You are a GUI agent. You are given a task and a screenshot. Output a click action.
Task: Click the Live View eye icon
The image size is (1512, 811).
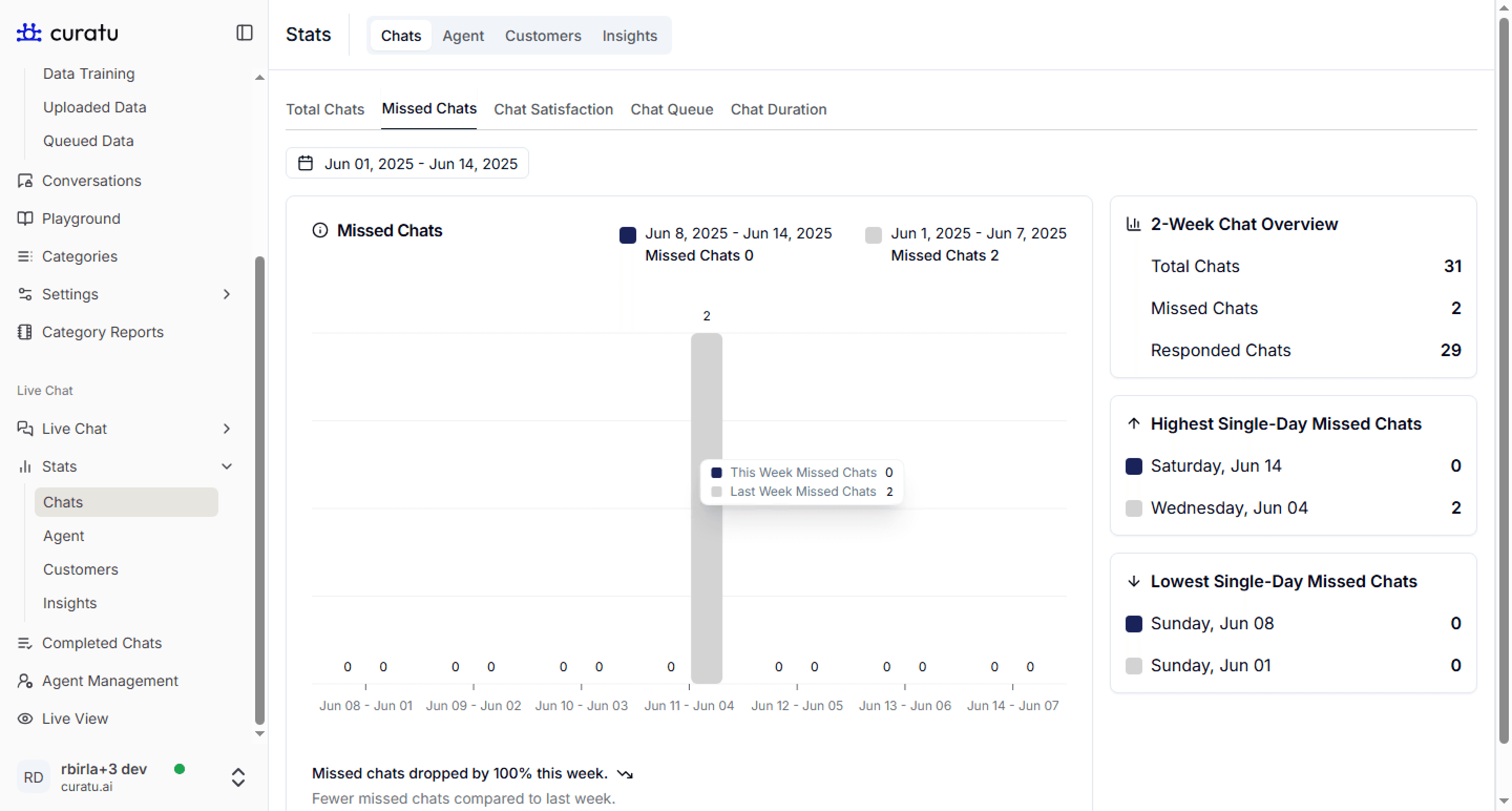[x=25, y=719]
